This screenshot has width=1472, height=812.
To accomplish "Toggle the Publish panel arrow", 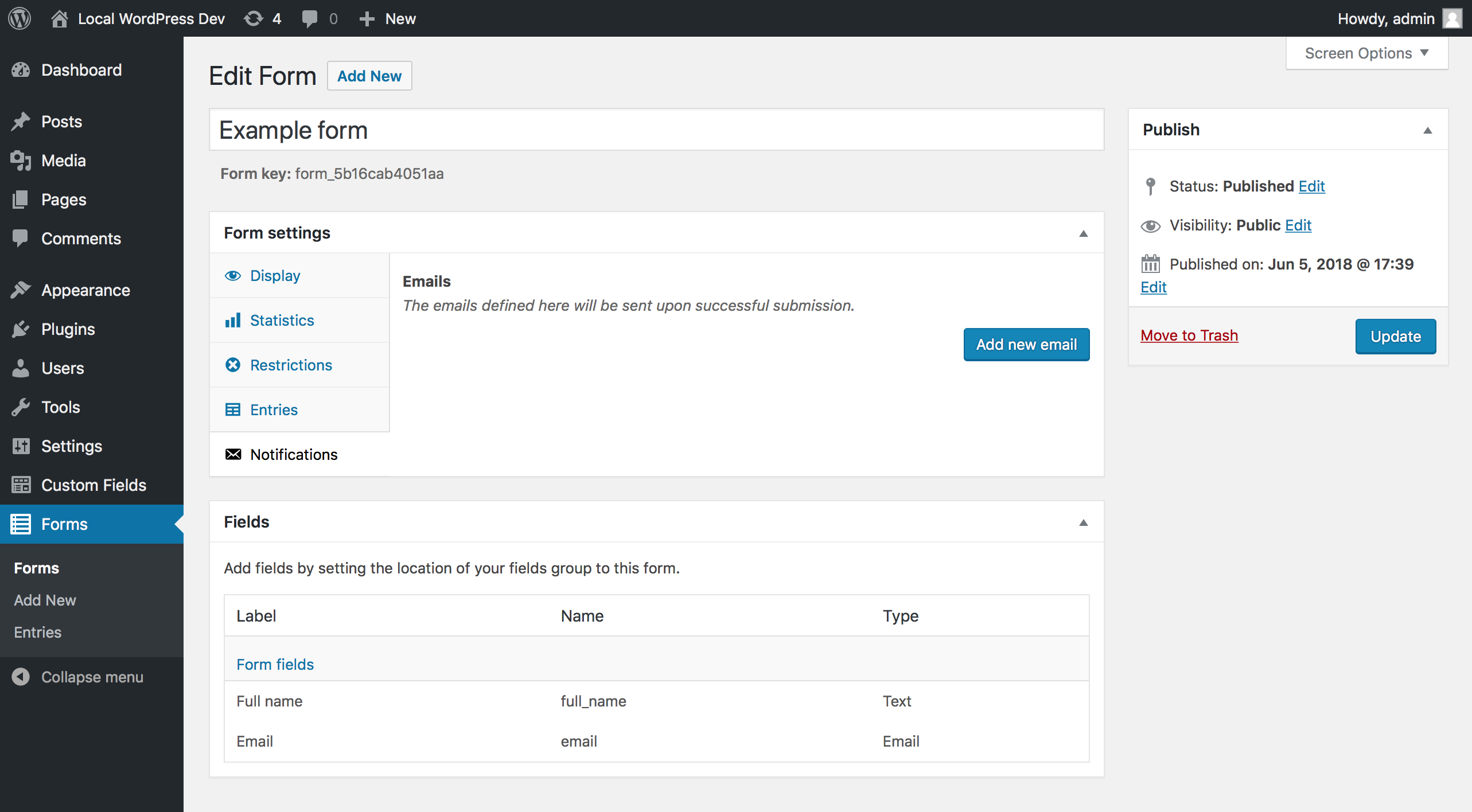I will click(x=1427, y=130).
